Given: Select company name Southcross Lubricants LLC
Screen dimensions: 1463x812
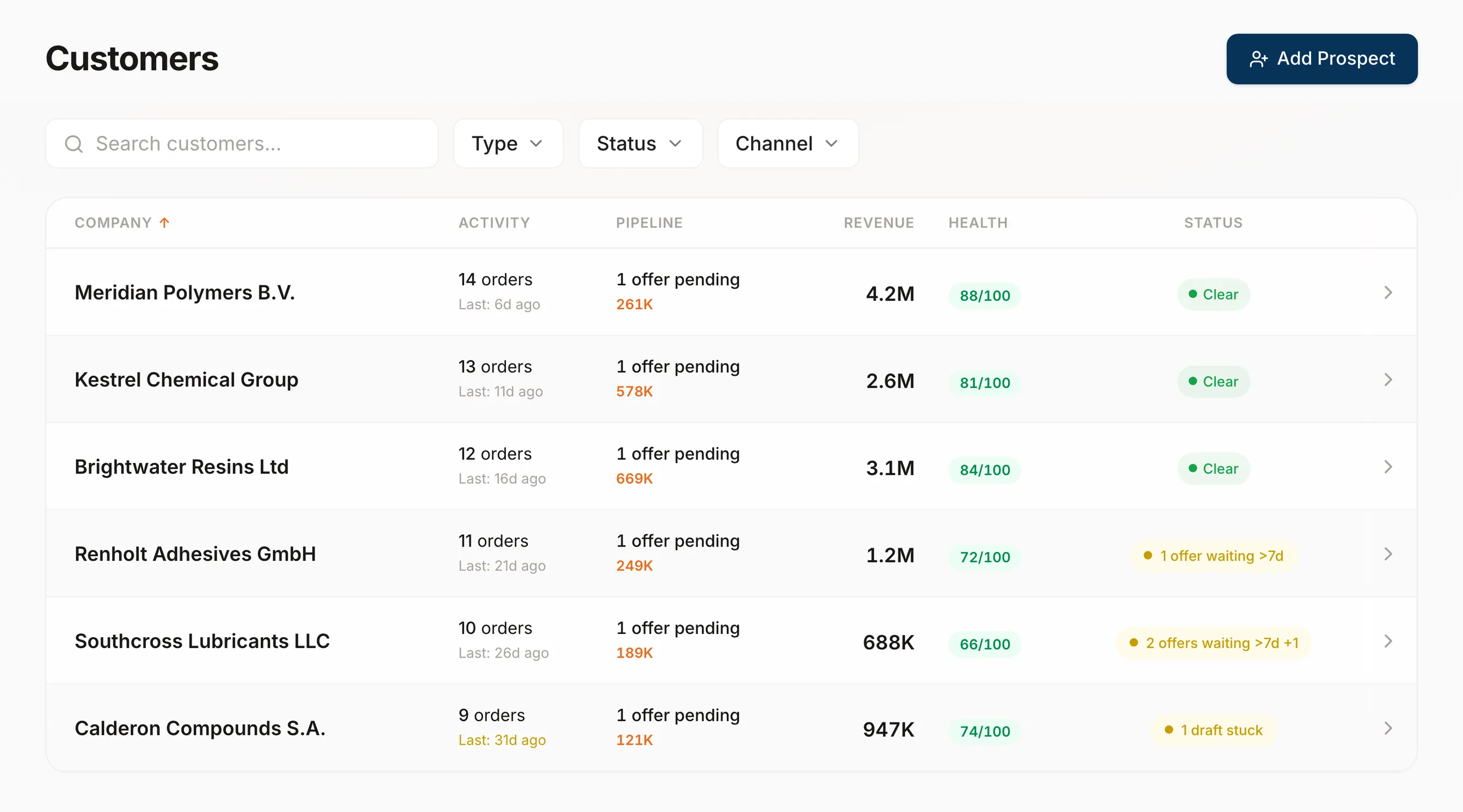Looking at the screenshot, I should (202, 641).
